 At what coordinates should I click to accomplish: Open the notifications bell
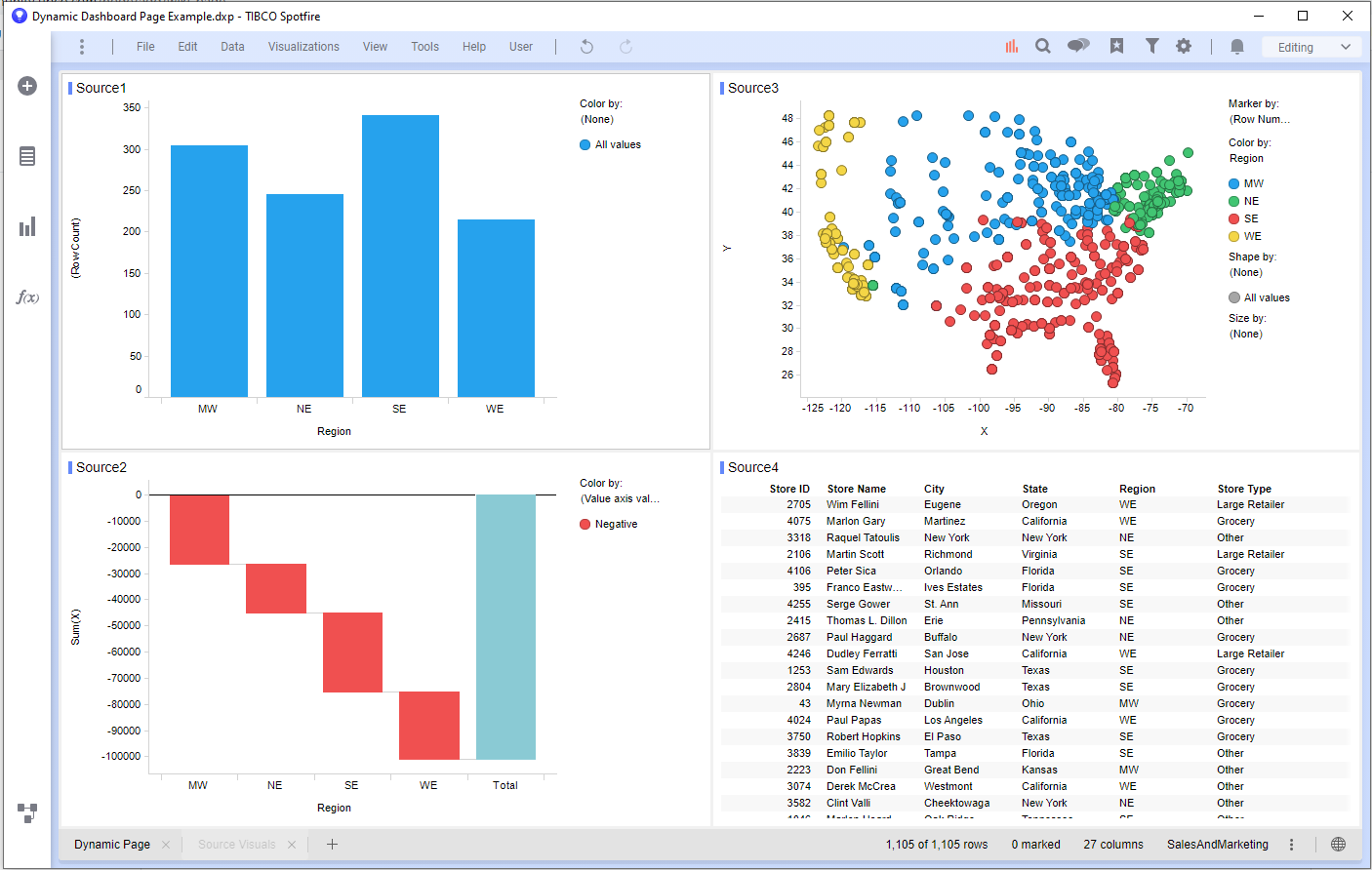coord(1236,46)
